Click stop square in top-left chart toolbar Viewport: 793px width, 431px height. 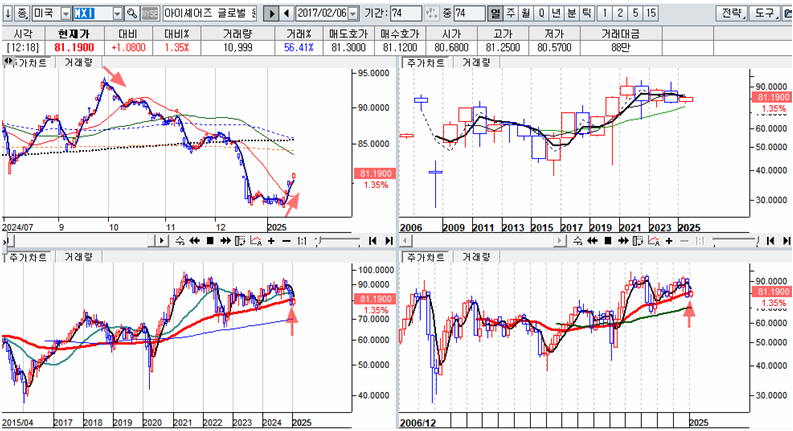210,241
